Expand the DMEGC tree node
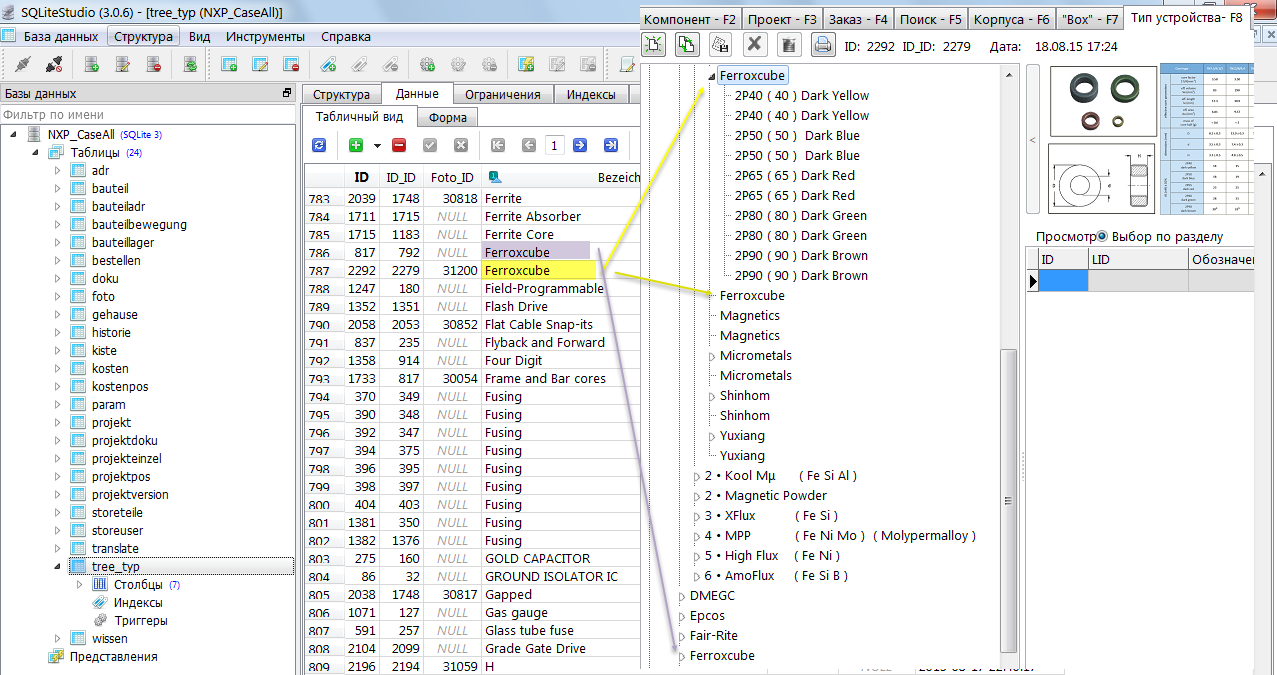The height and width of the screenshot is (675, 1277). 682,596
